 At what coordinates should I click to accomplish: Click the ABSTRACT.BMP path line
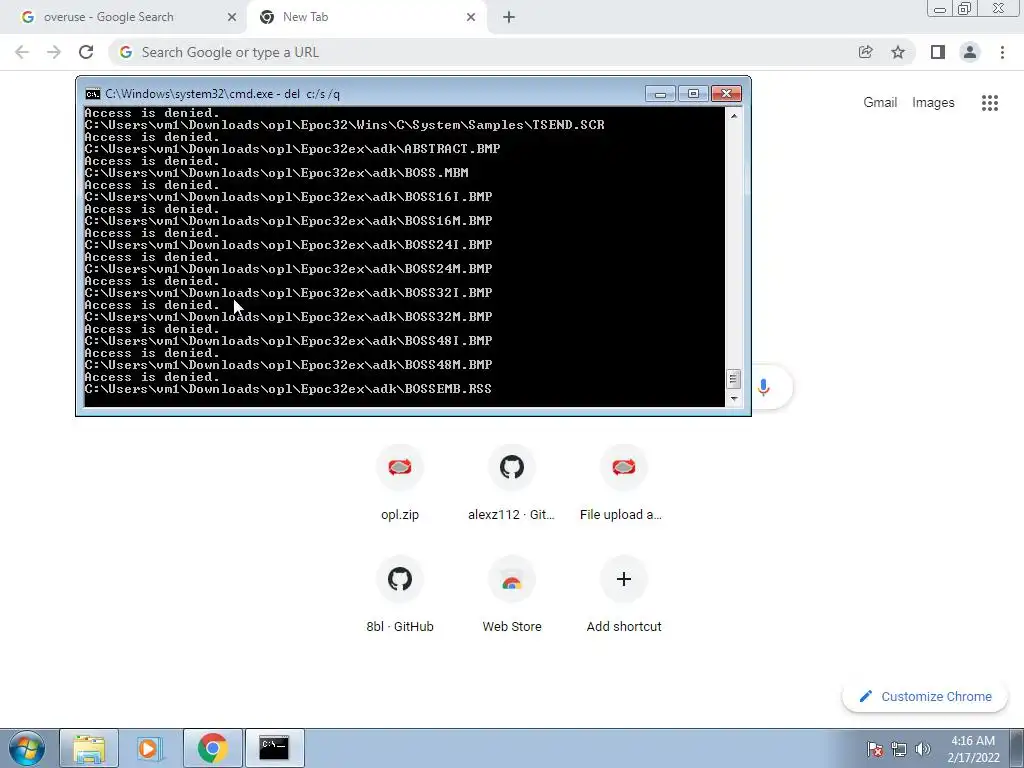pyautogui.click(x=292, y=149)
